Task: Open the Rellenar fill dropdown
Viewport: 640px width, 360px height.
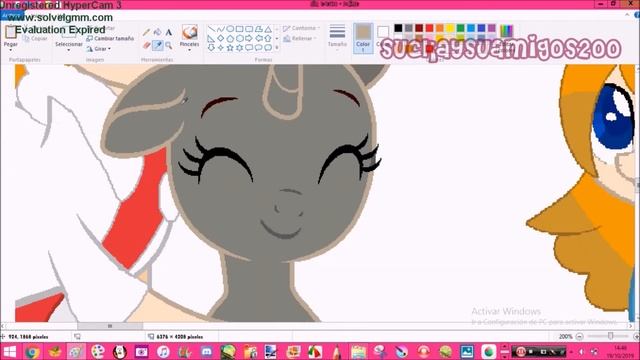Action: [x=300, y=39]
